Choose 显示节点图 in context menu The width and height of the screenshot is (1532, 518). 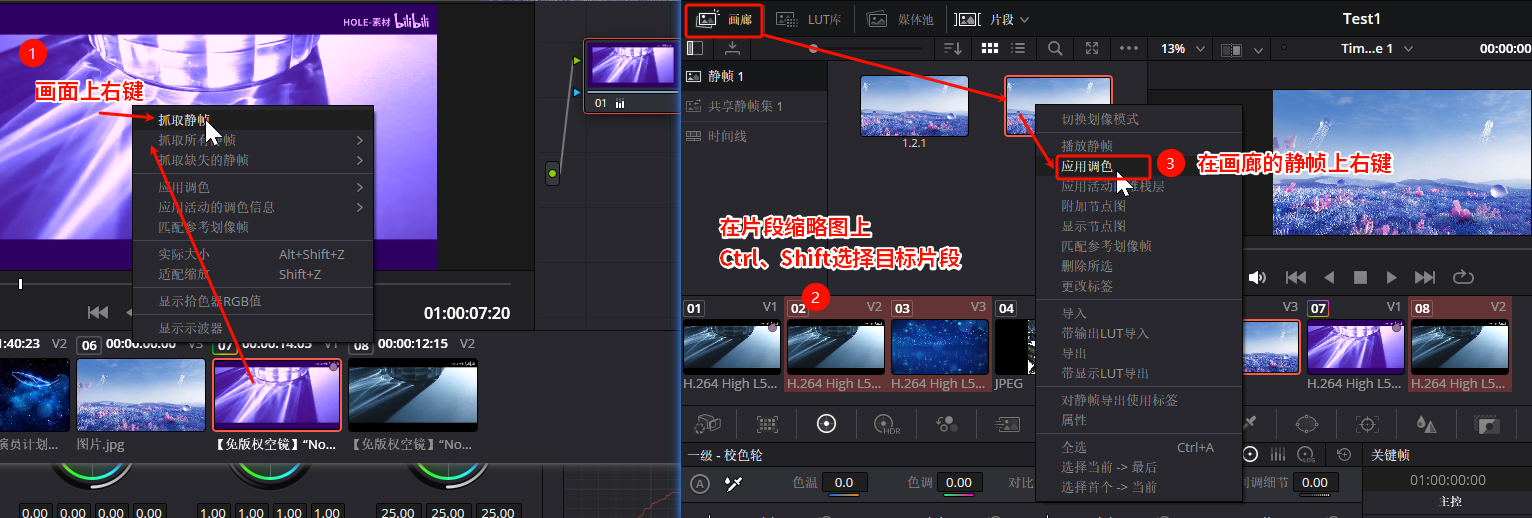(1093, 226)
